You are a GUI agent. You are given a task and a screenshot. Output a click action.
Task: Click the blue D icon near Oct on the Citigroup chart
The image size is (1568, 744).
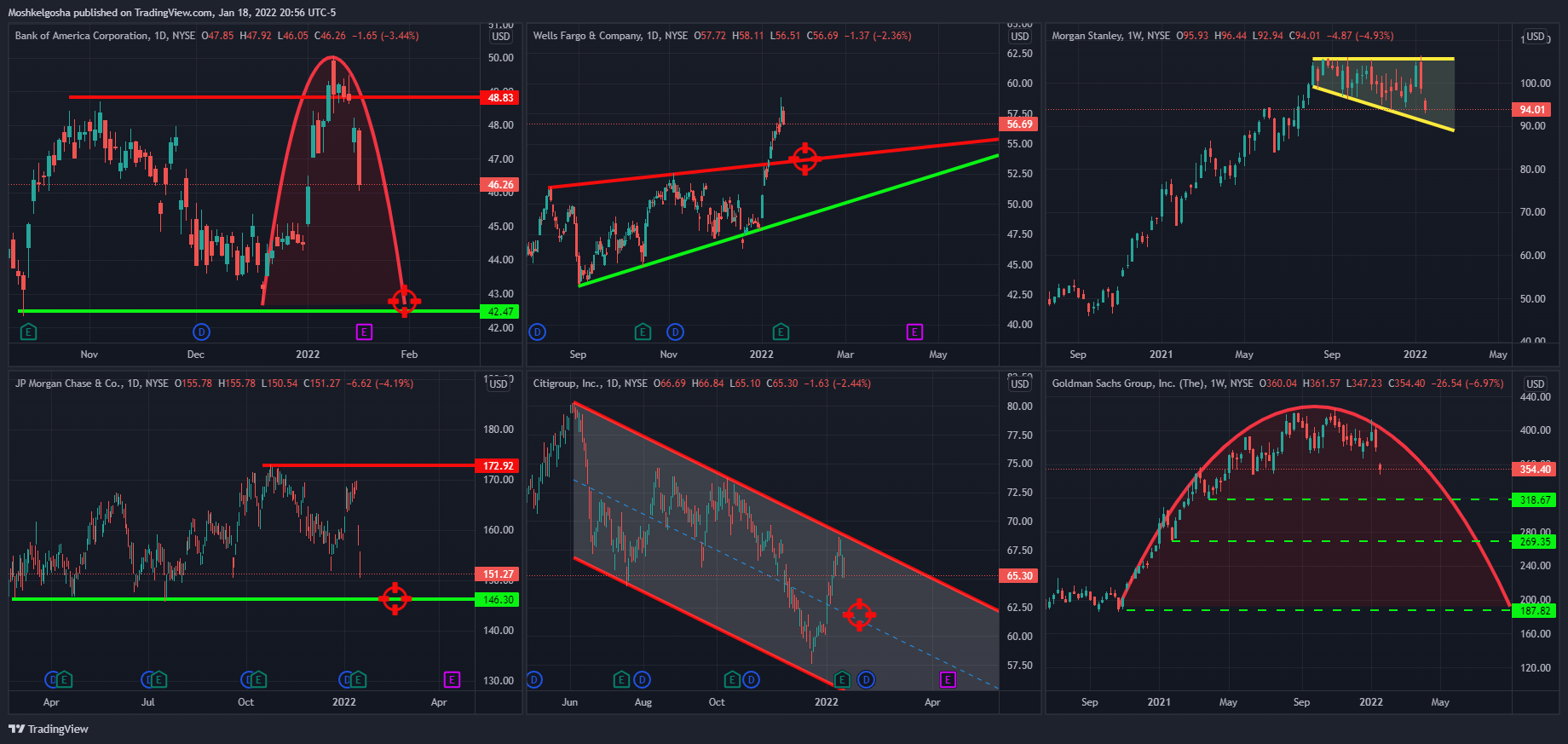point(751,680)
